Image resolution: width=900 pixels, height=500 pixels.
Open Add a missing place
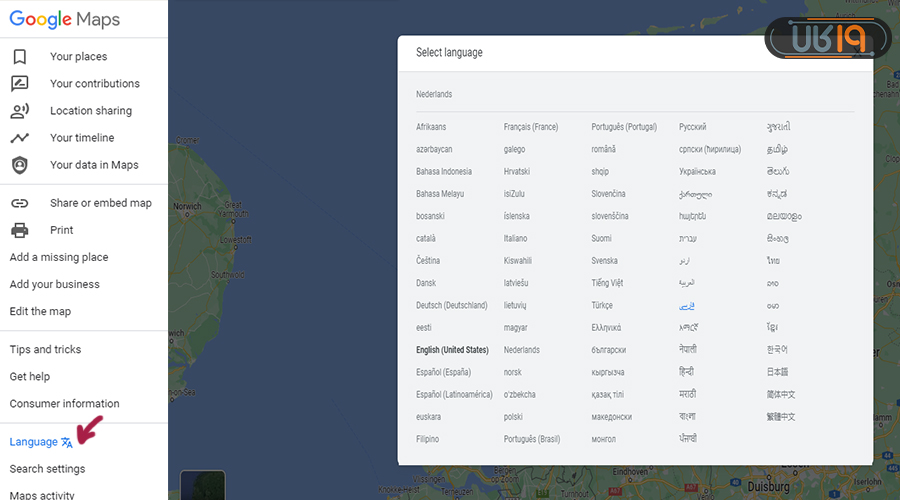point(59,257)
